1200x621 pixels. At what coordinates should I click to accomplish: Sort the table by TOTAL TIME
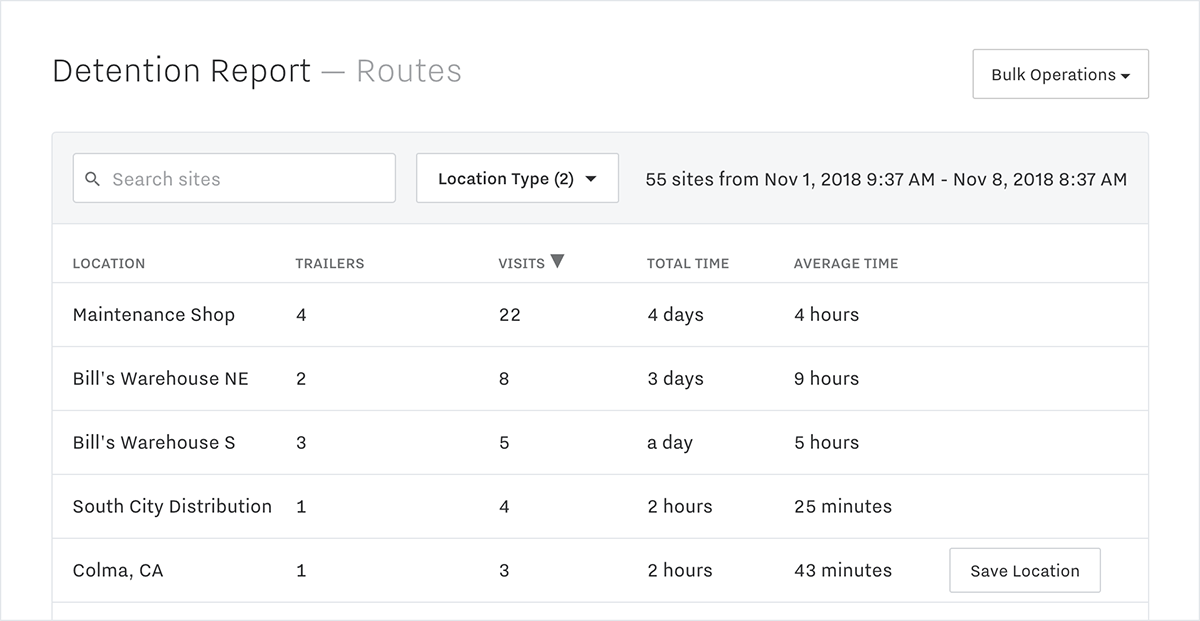click(x=687, y=263)
